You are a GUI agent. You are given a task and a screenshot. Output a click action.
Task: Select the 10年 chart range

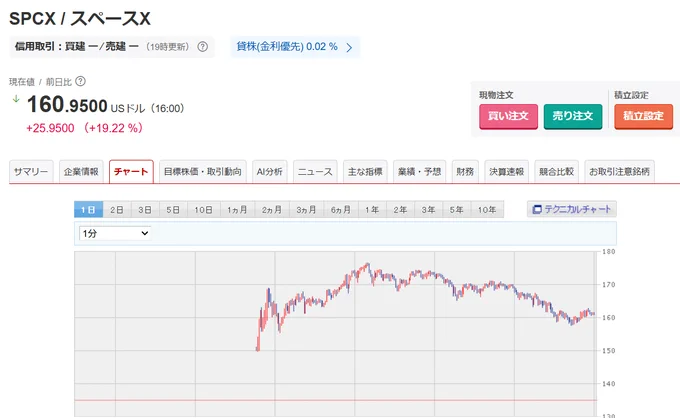coord(487,209)
